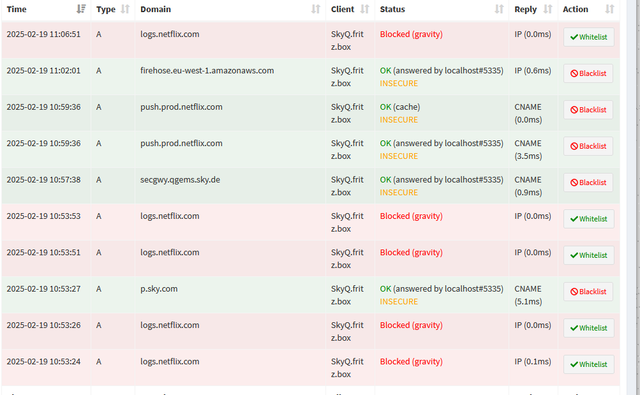Whitelist logs.netflix.com from 10:53:51
Screen dimensions: 640x395
(589, 255)
